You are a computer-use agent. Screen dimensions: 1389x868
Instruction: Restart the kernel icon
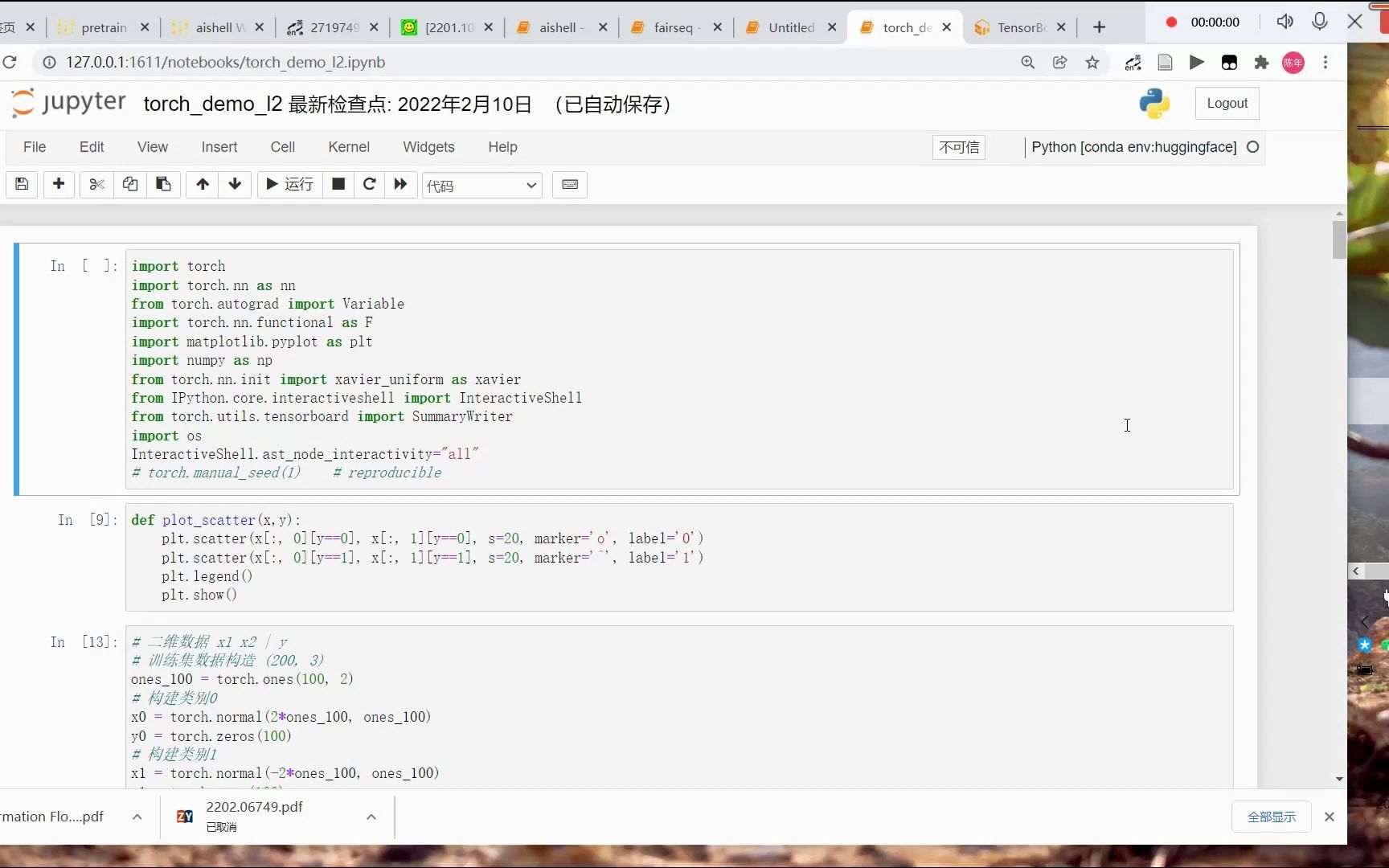click(x=370, y=185)
